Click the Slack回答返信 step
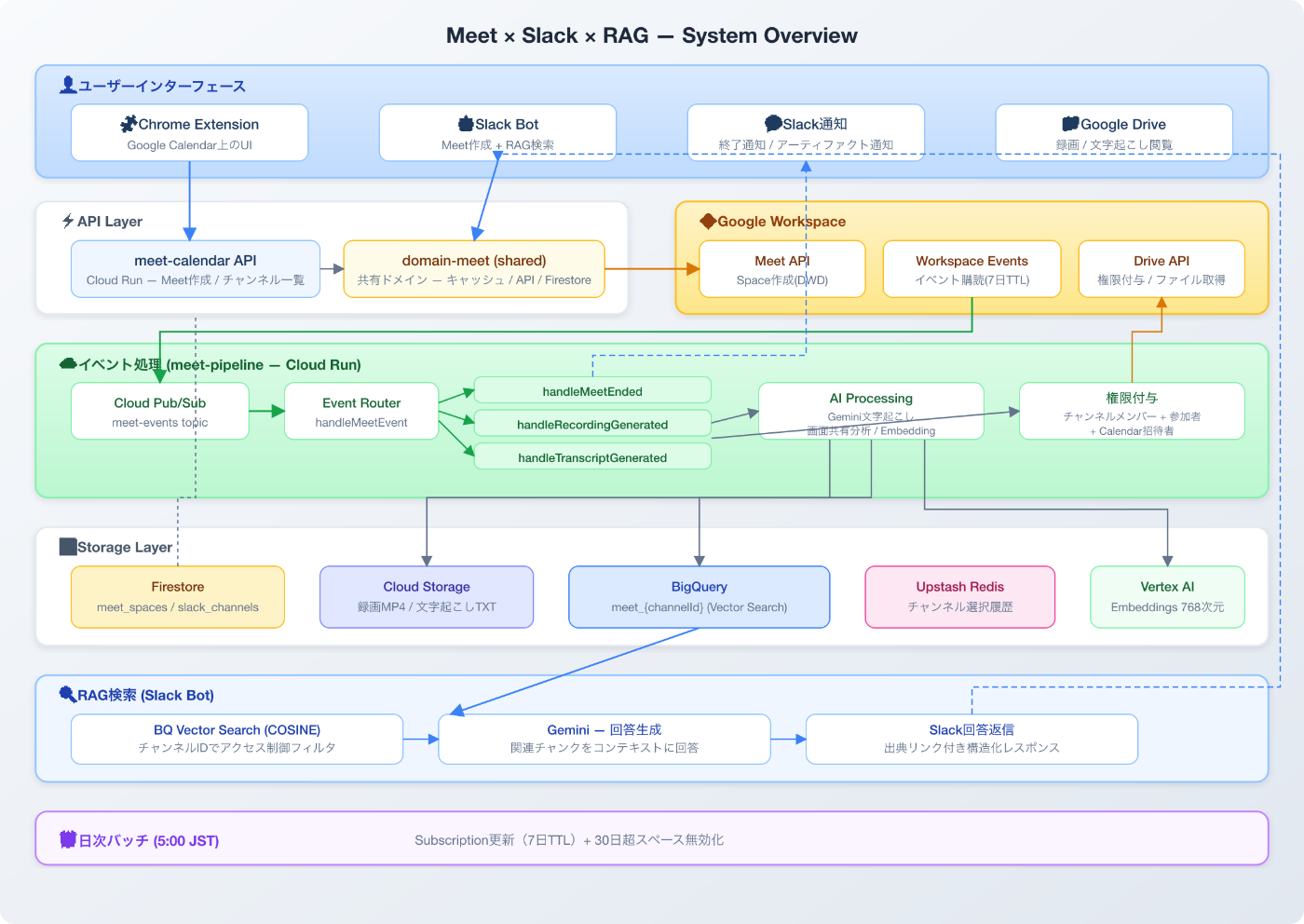 coord(971,739)
